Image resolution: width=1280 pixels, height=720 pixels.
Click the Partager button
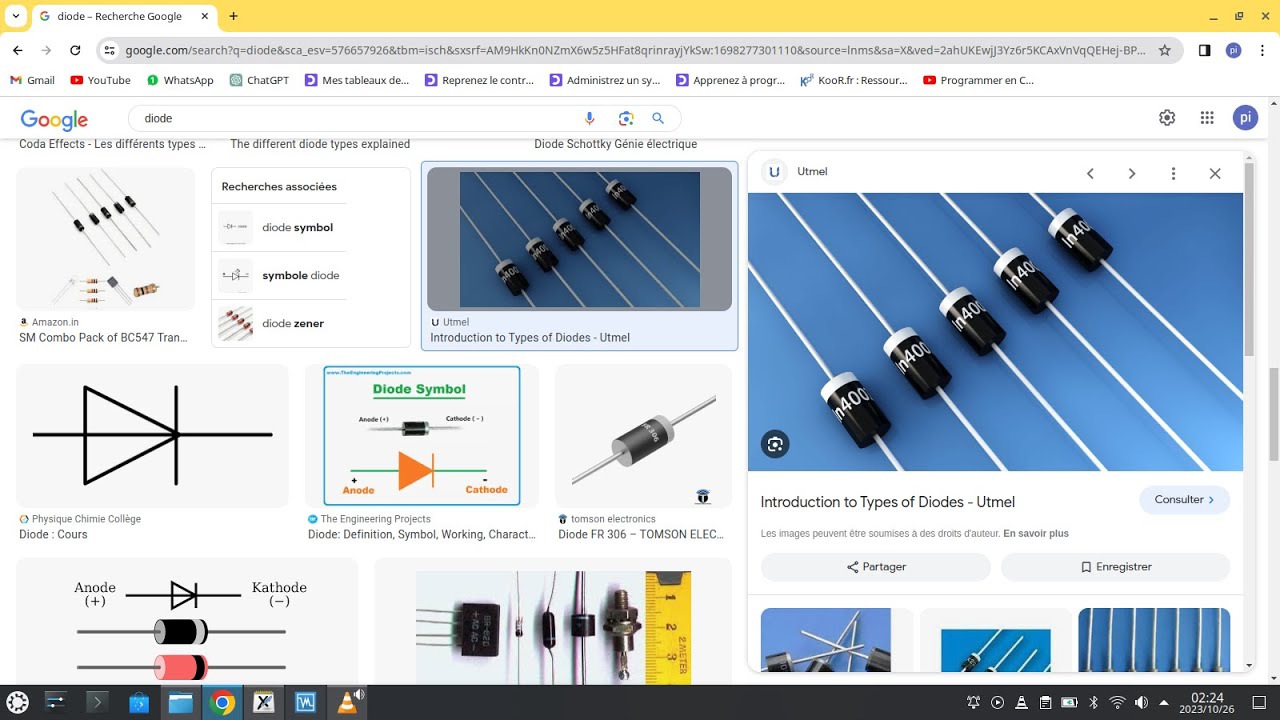(876, 567)
